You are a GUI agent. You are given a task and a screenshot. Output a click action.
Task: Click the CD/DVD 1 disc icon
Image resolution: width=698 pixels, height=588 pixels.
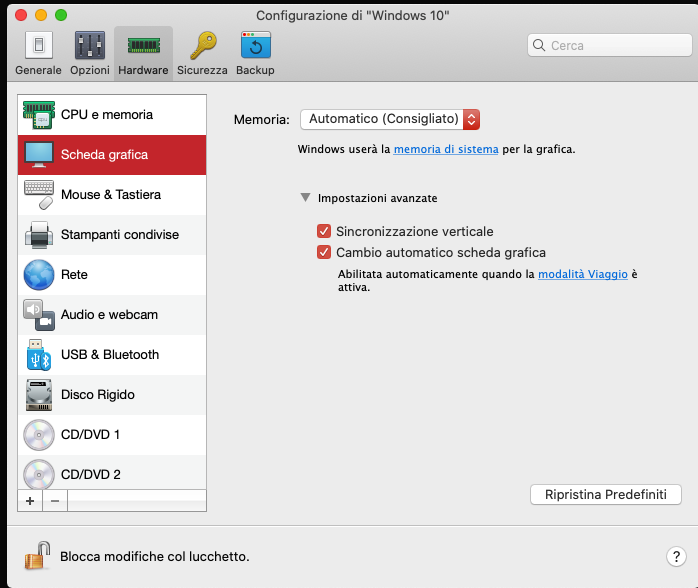[x=39, y=434]
